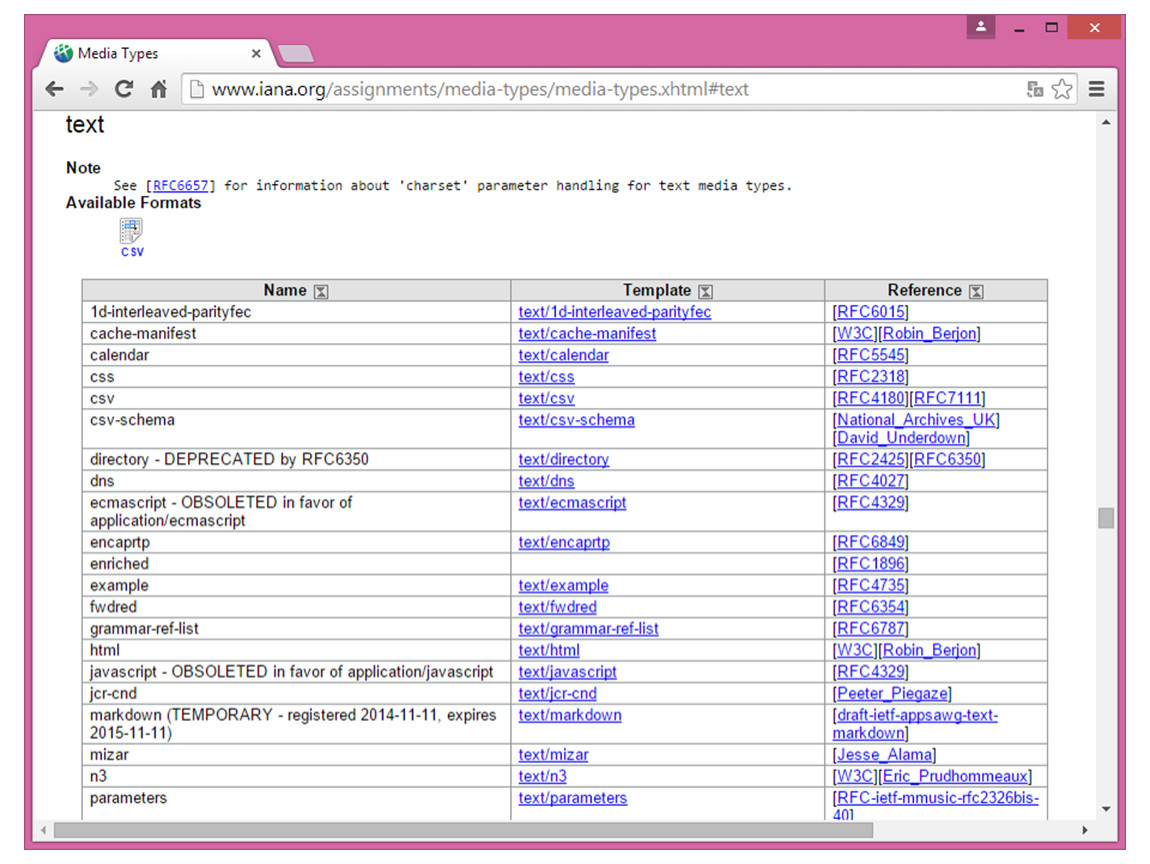Open the text/ecmascript template link
Image resolution: width=1150 pixels, height=864 pixels.
click(572, 503)
